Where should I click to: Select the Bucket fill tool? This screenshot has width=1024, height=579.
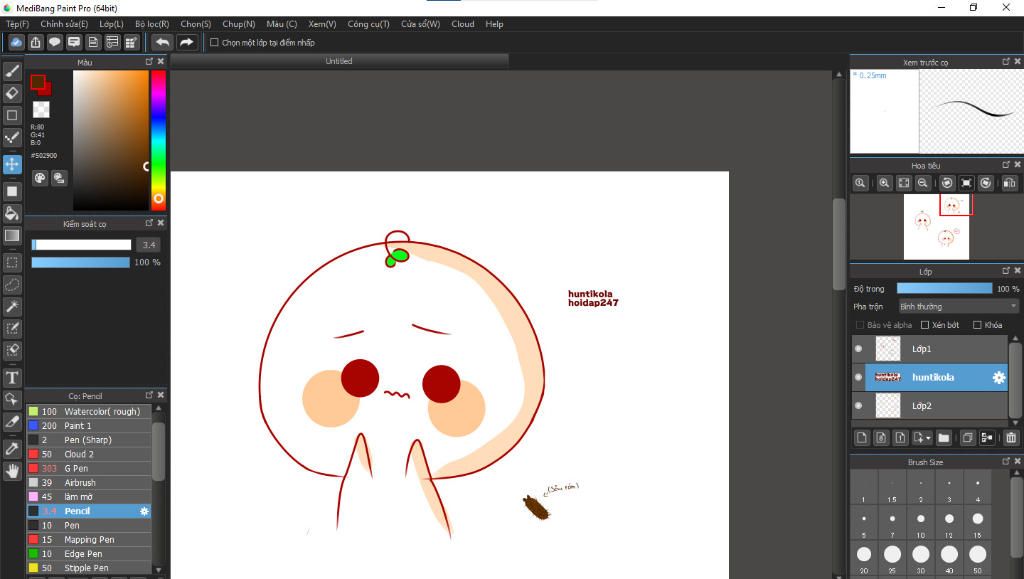(12, 213)
